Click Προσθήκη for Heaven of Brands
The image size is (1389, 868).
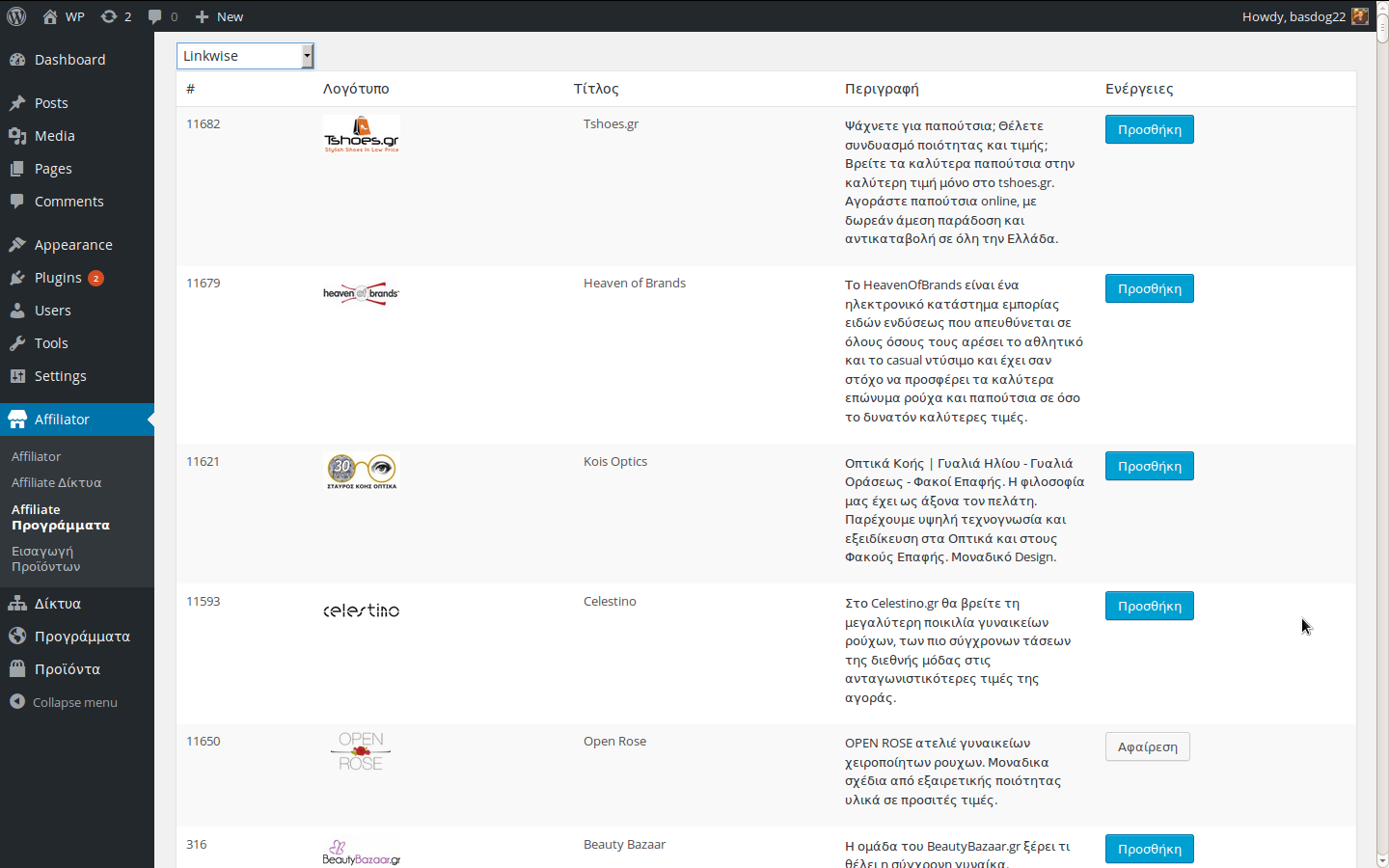coord(1150,288)
